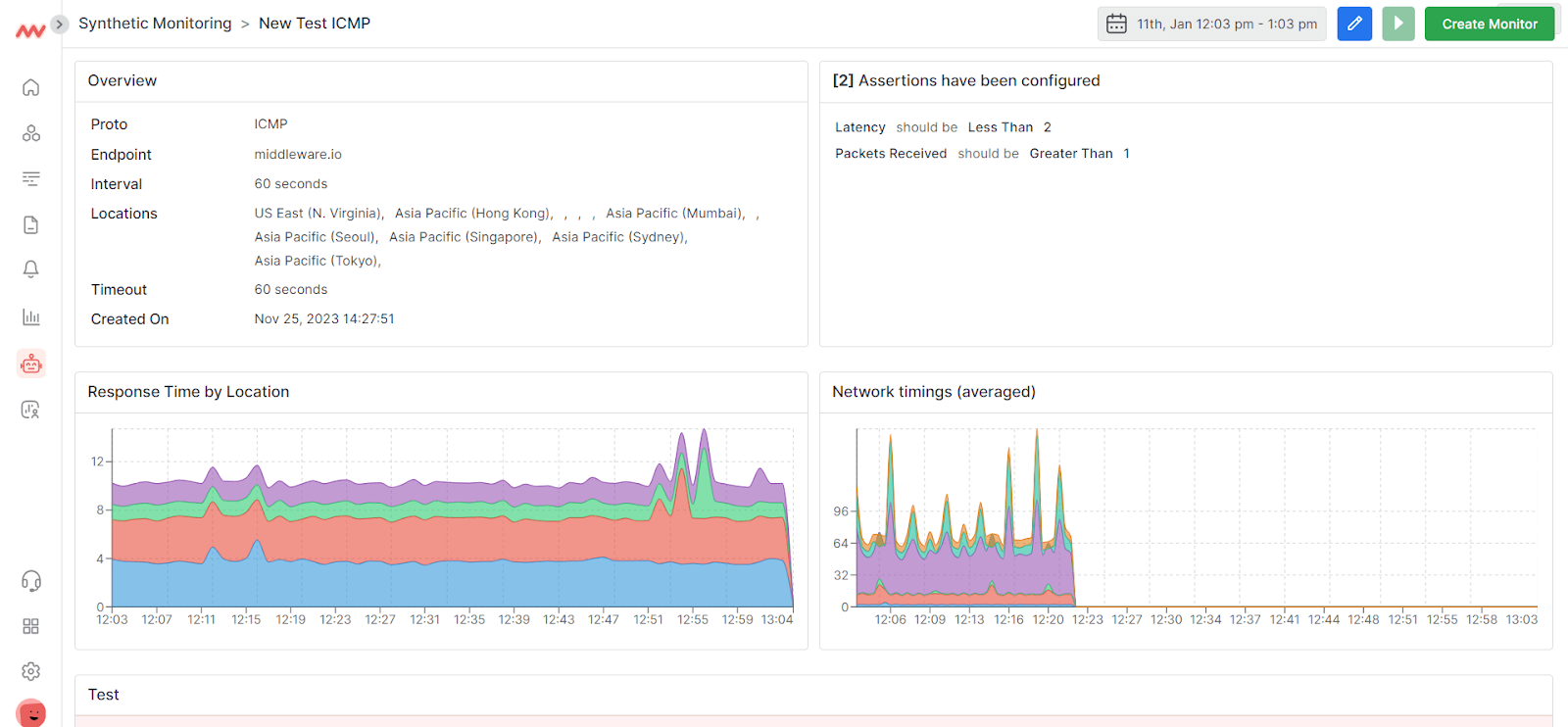Image resolution: width=1568 pixels, height=727 pixels.
Task: Open the Integrations grid icon in the sidebar
Action: 31,626
